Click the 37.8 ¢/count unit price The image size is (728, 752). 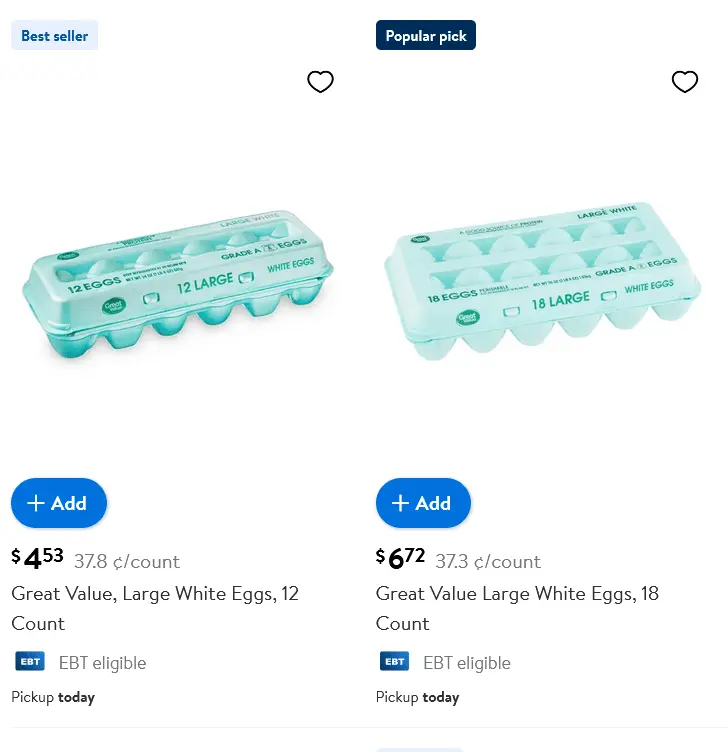[127, 562]
